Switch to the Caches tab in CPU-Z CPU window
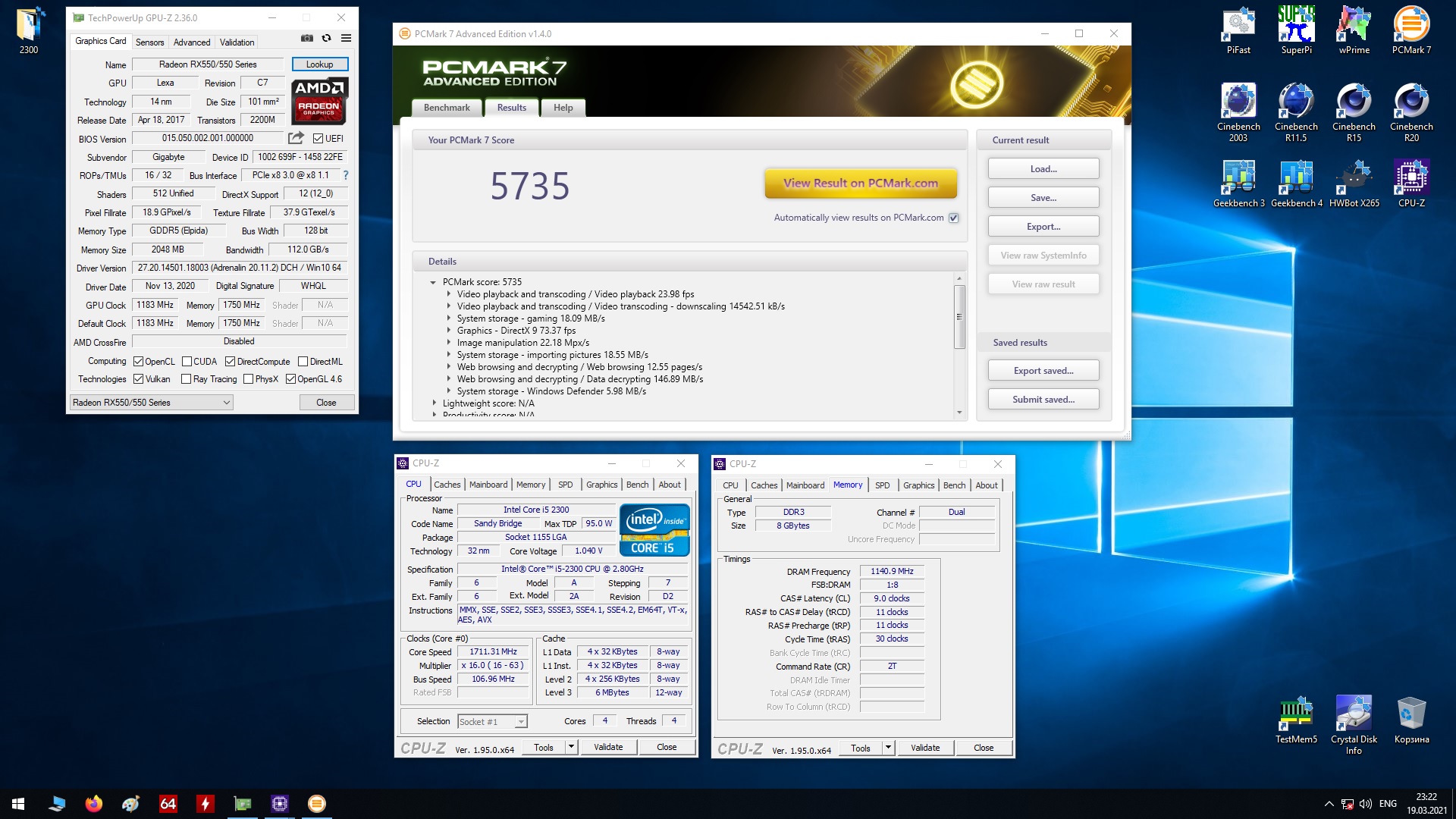 click(x=447, y=485)
